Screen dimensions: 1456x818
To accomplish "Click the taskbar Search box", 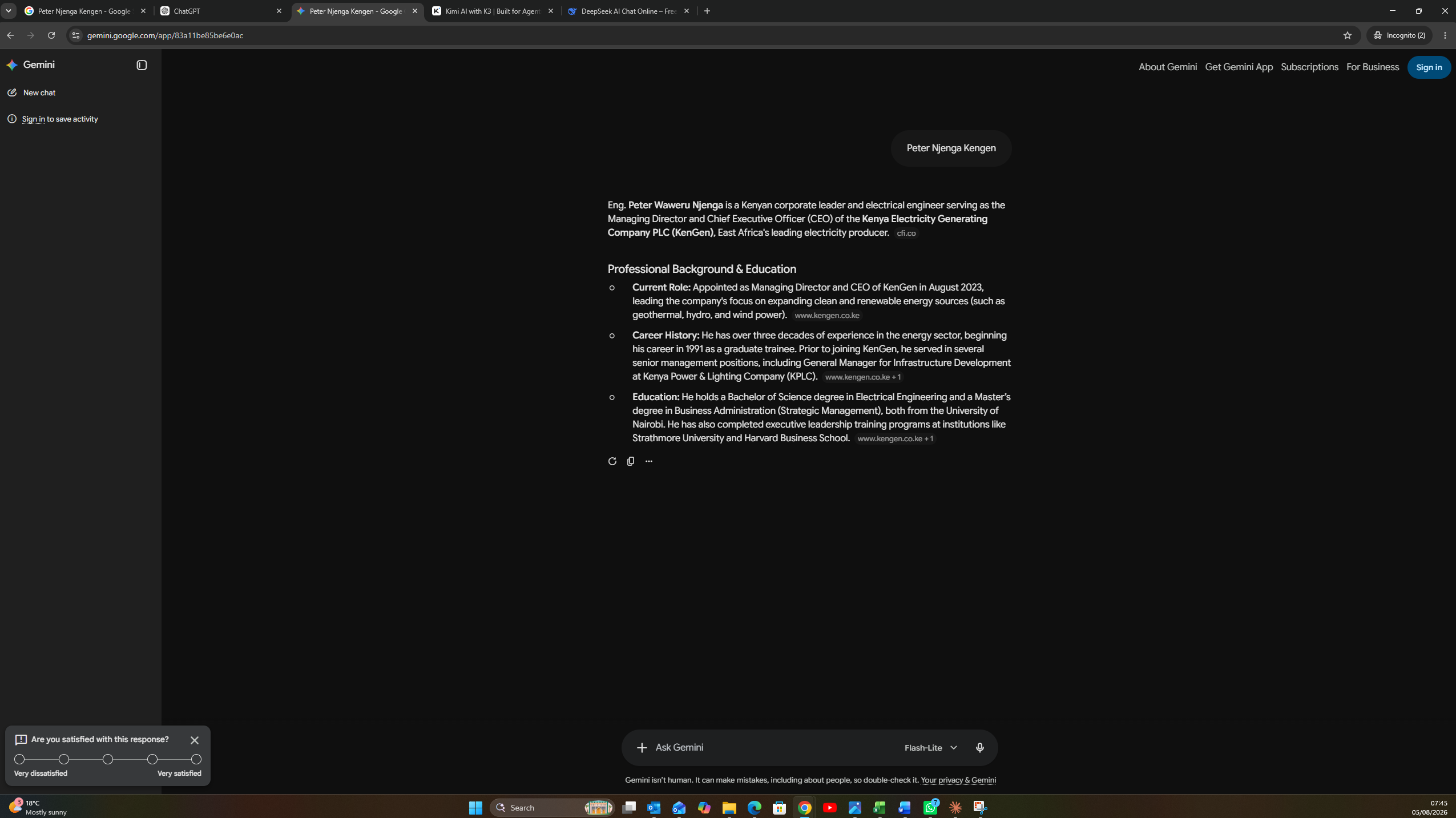I will click(x=552, y=807).
